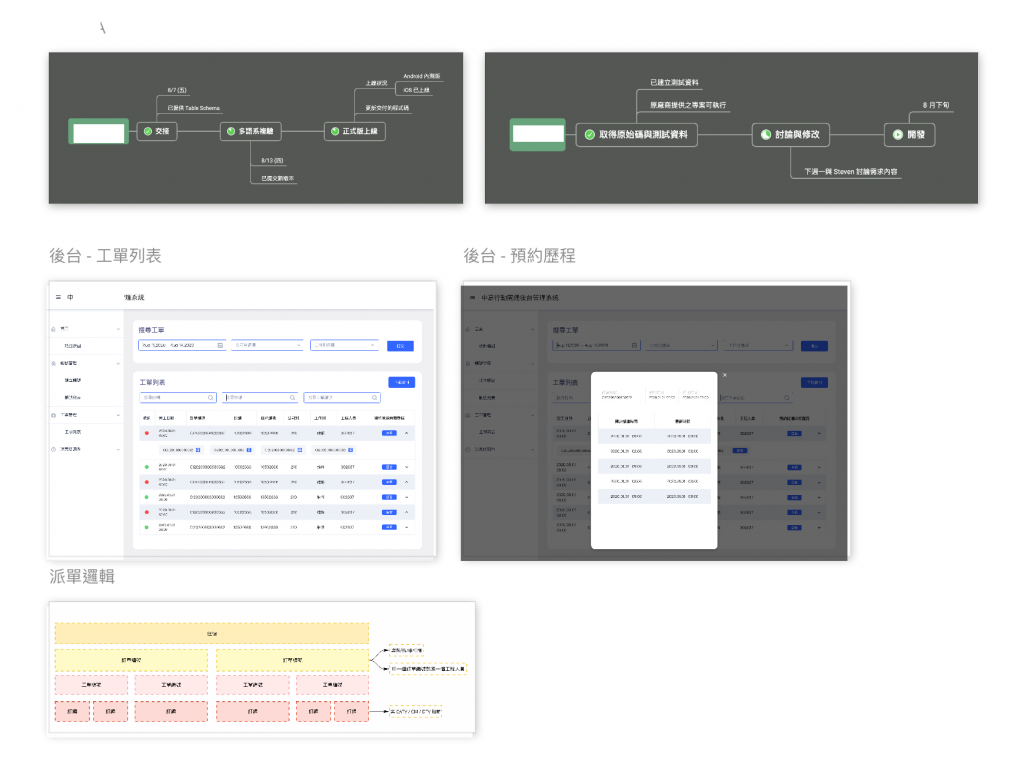Expand home sidebar group chevron in 工單列表 mockup
The image size is (1024, 764).
pyautogui.click(x=118, y=329)
